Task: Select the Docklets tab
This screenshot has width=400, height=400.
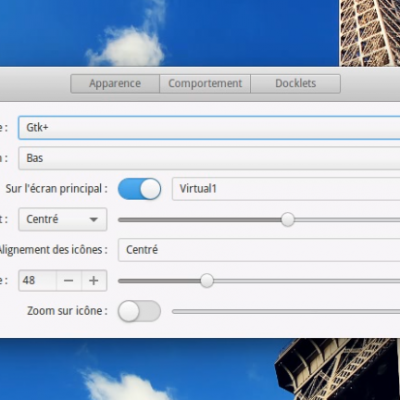Action: point(296,83)
